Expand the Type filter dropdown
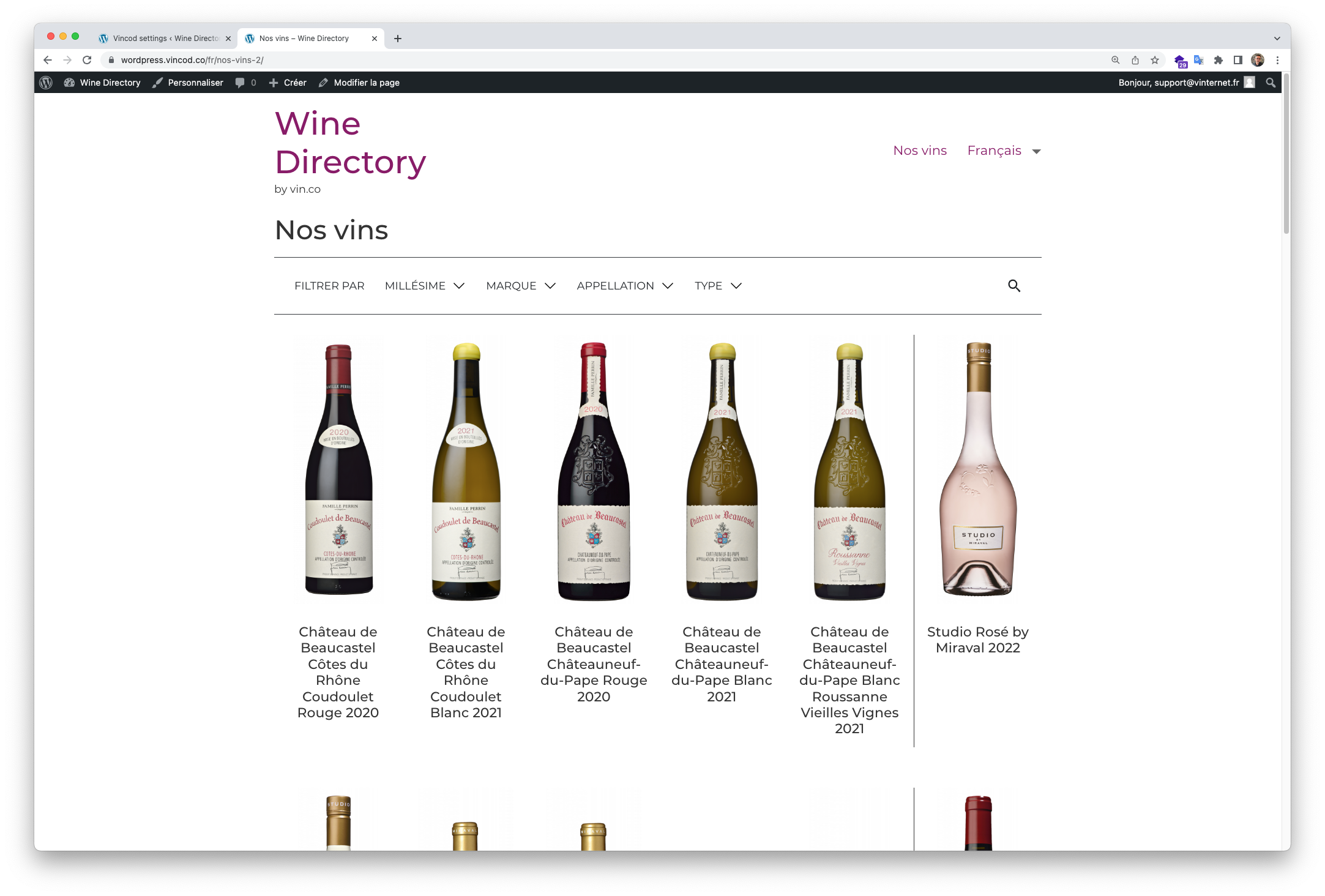 [x=718, y=286]
